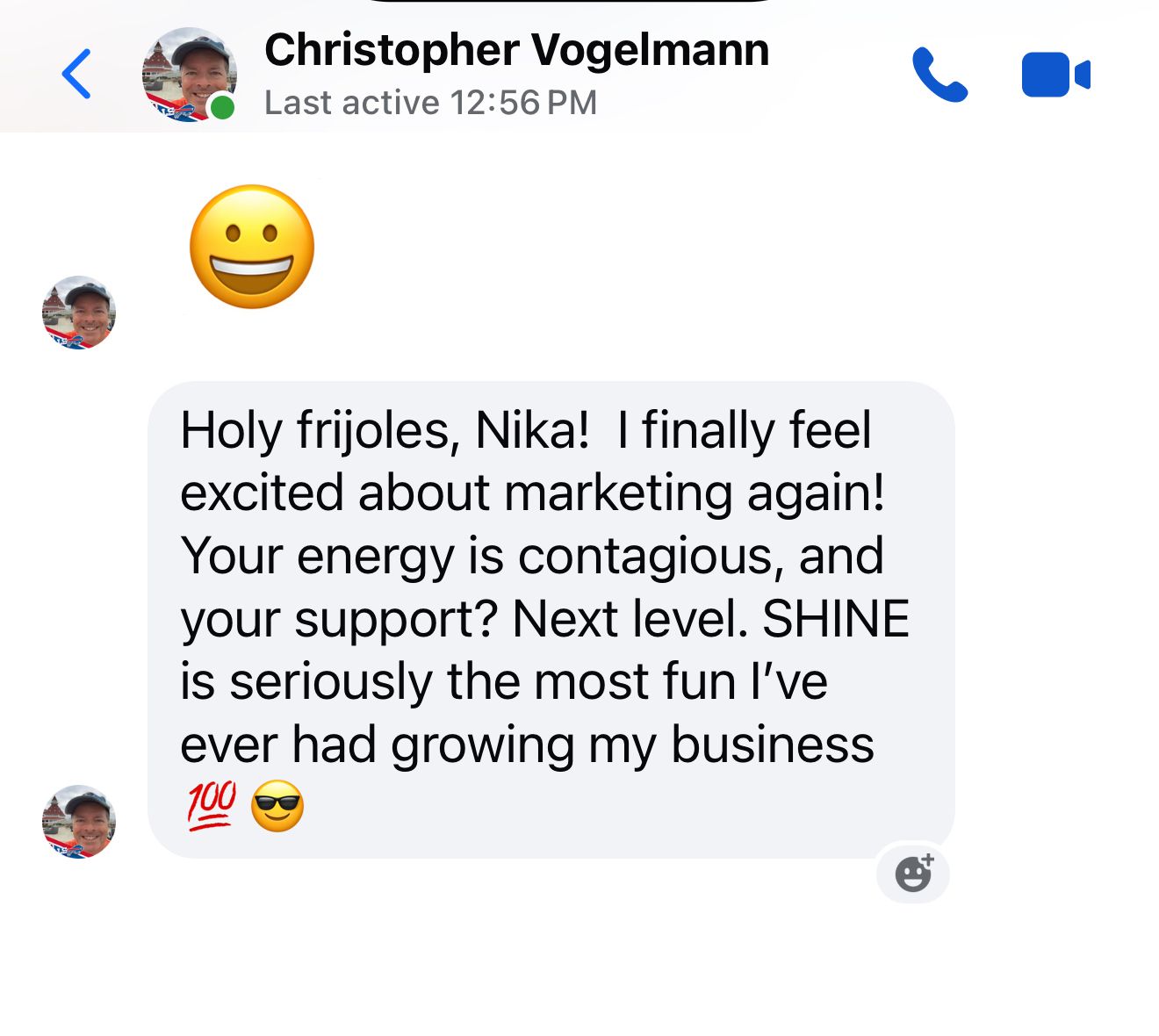The image size is (1159, 1036).
Task: Tap the Last active 12:56 PM text
Action: pos(430,103)
